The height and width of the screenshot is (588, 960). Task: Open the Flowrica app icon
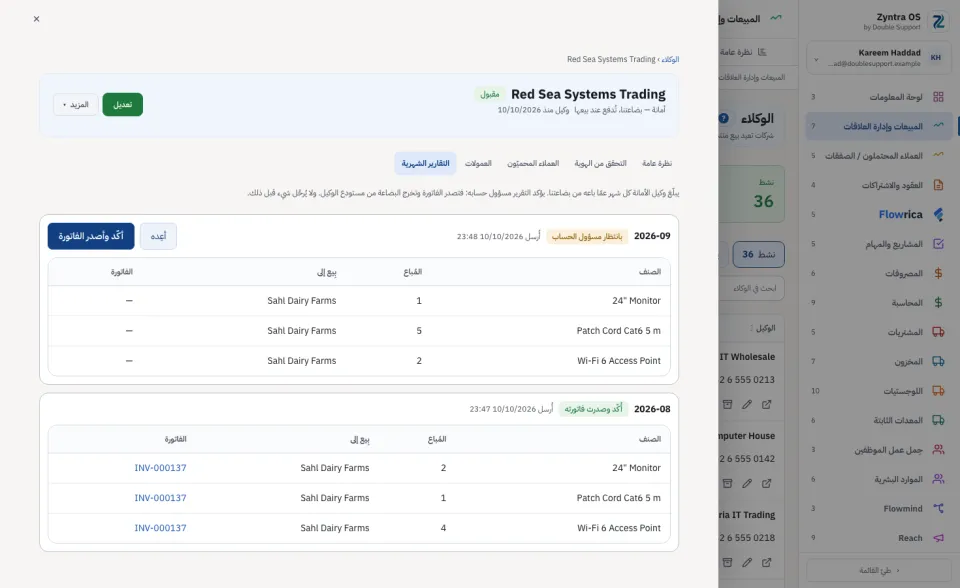coord(938,214)
